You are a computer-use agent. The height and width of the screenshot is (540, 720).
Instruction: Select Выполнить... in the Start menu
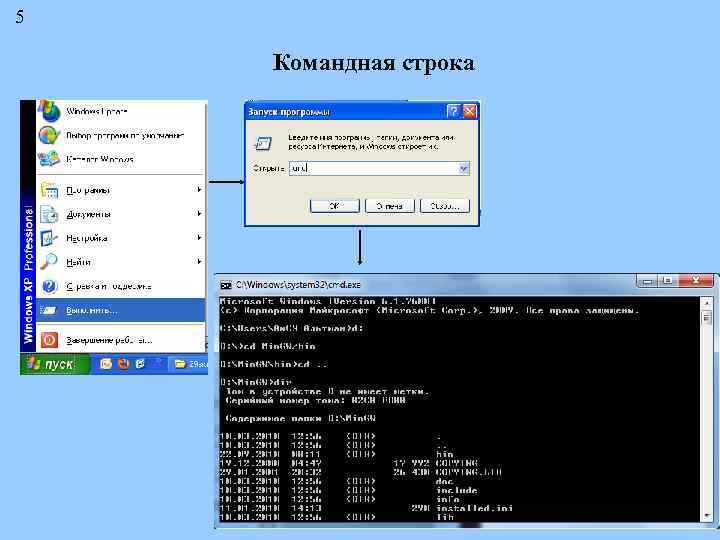tap(121, 310)
